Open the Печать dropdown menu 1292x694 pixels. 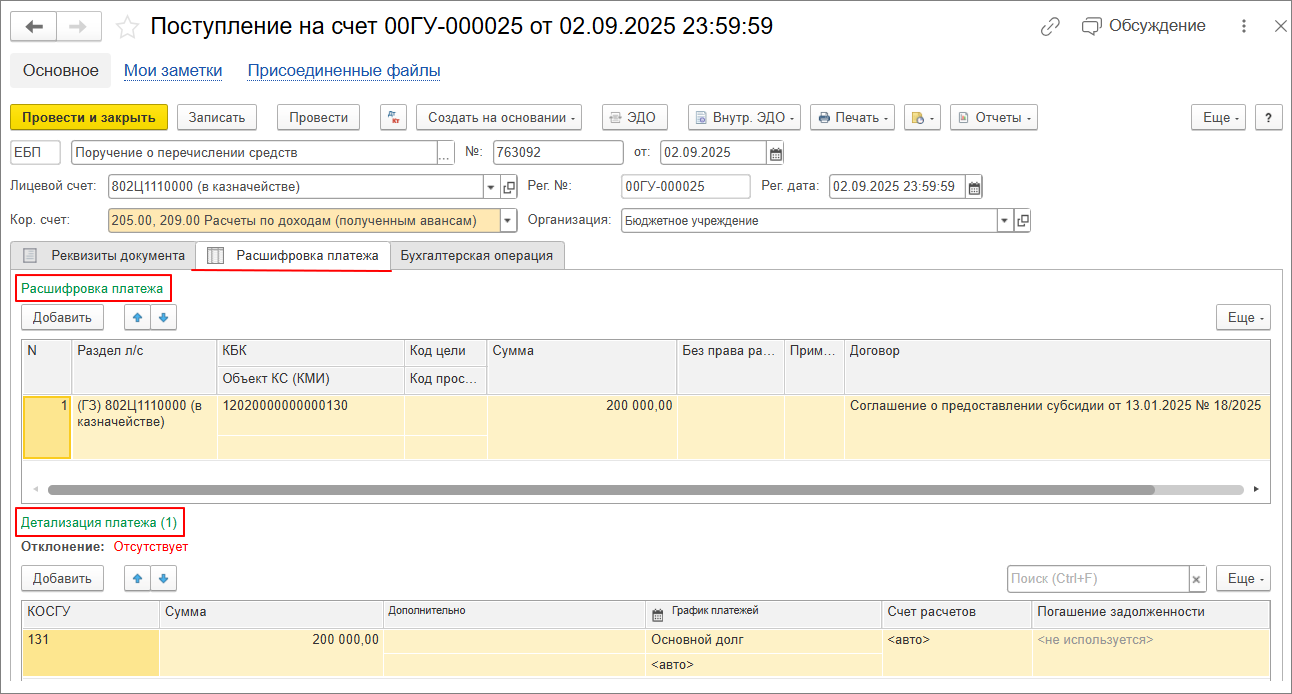[853, 118]
